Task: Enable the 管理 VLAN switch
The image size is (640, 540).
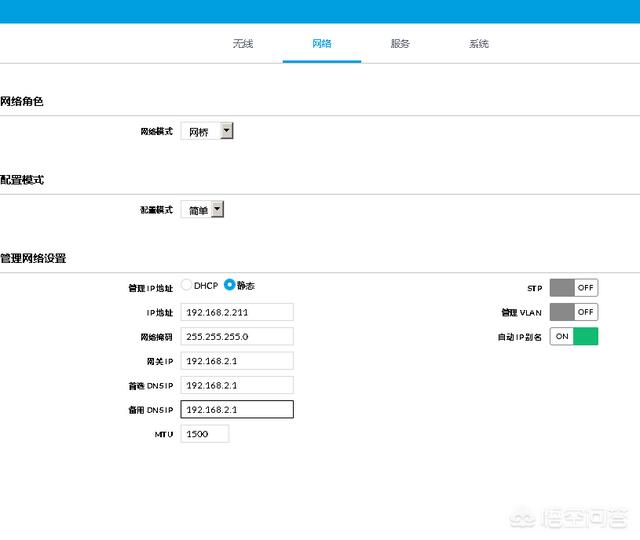Action: point(573,312)
